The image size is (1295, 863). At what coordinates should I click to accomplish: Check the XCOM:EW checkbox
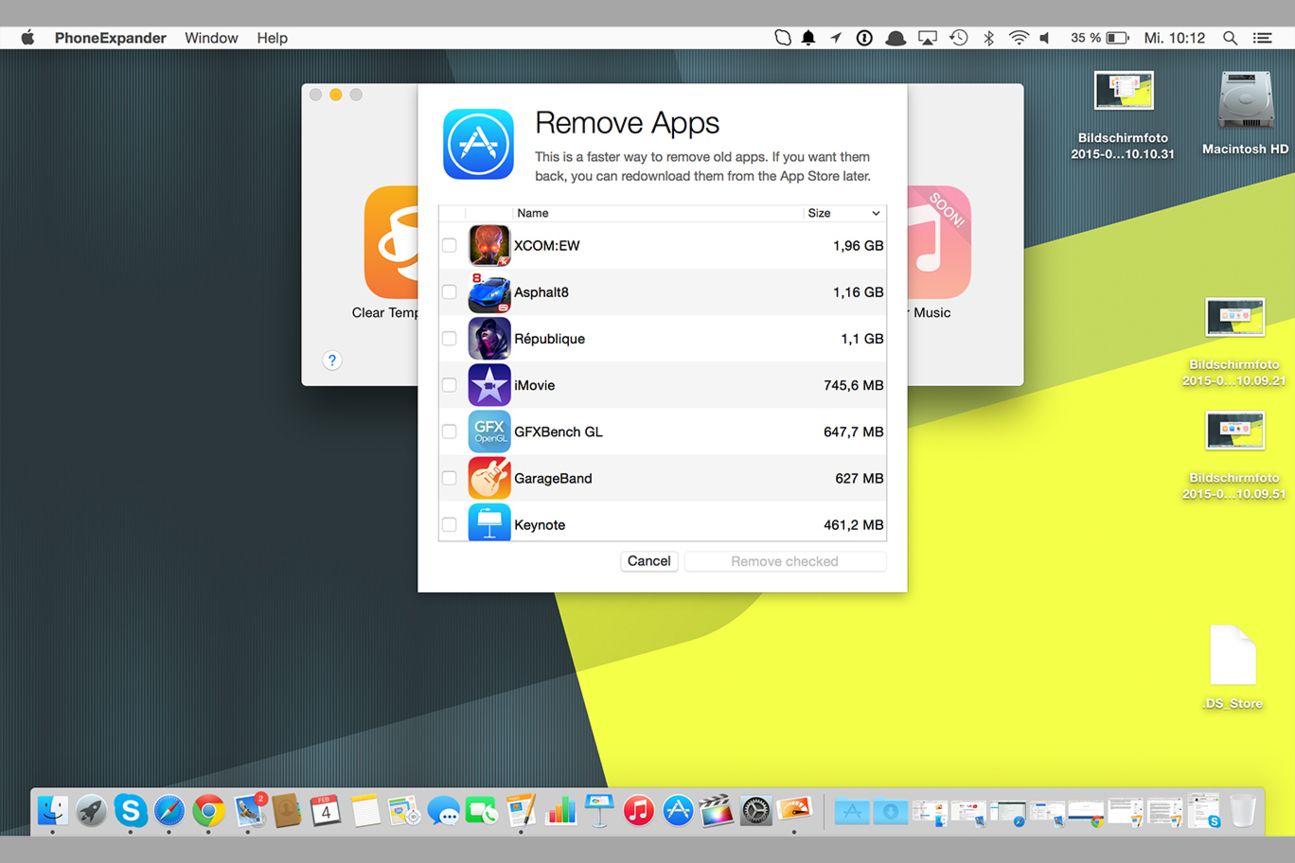[449, 246]
